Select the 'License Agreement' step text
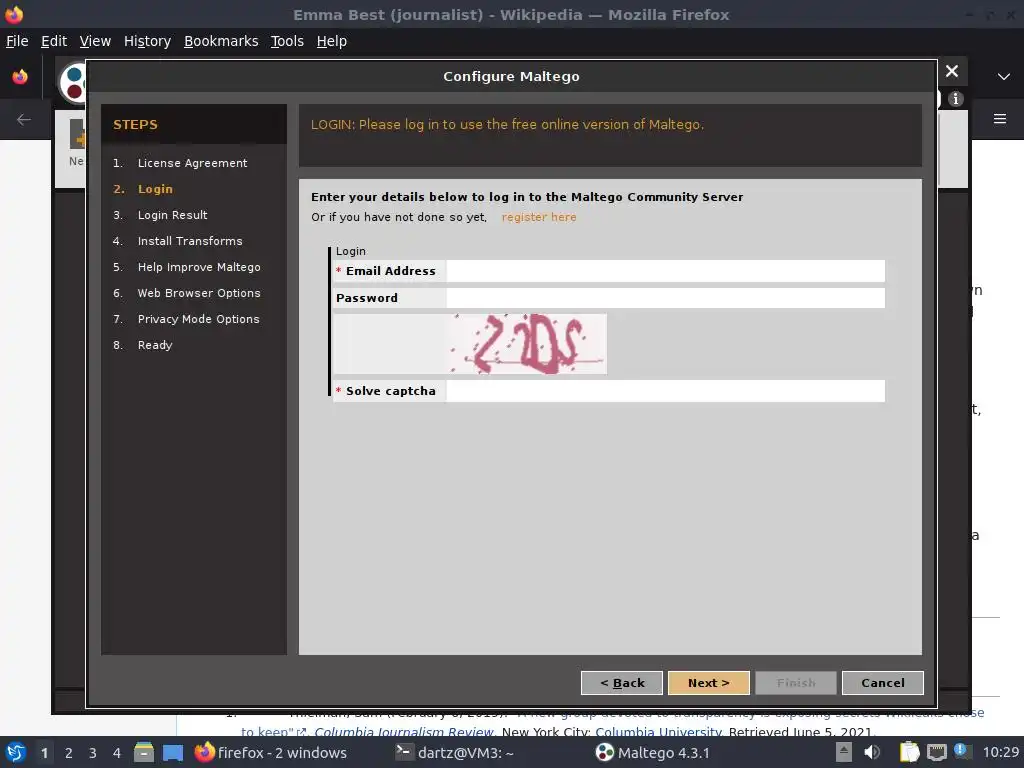 click(x=192, y=163)
